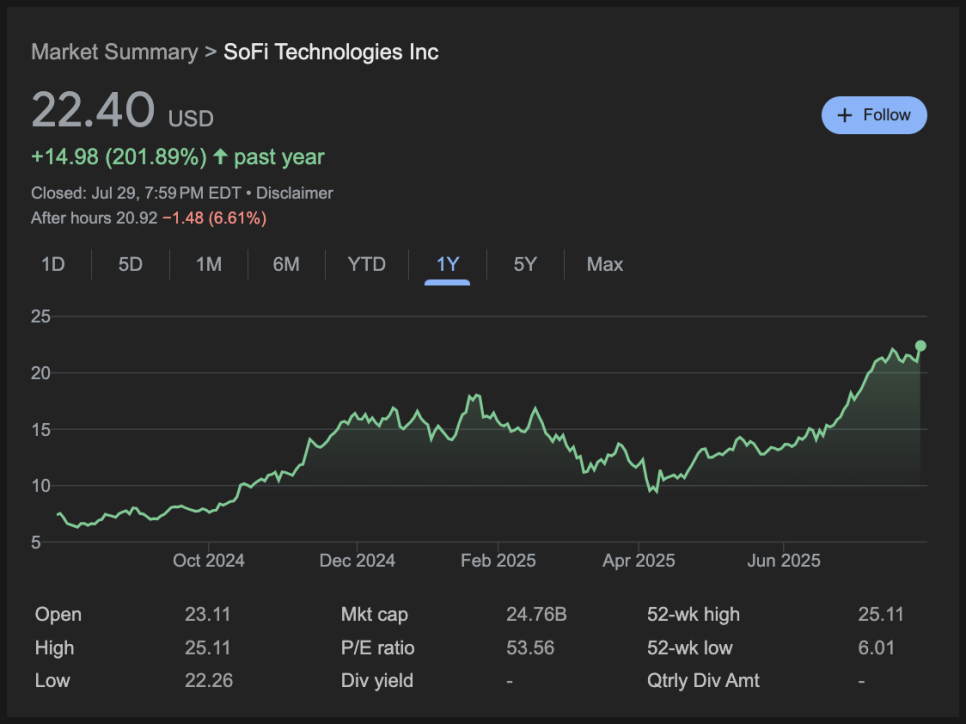Click the Closed: Jul 29 timestamp
This screenshot has height=724, width=966.
136,193
